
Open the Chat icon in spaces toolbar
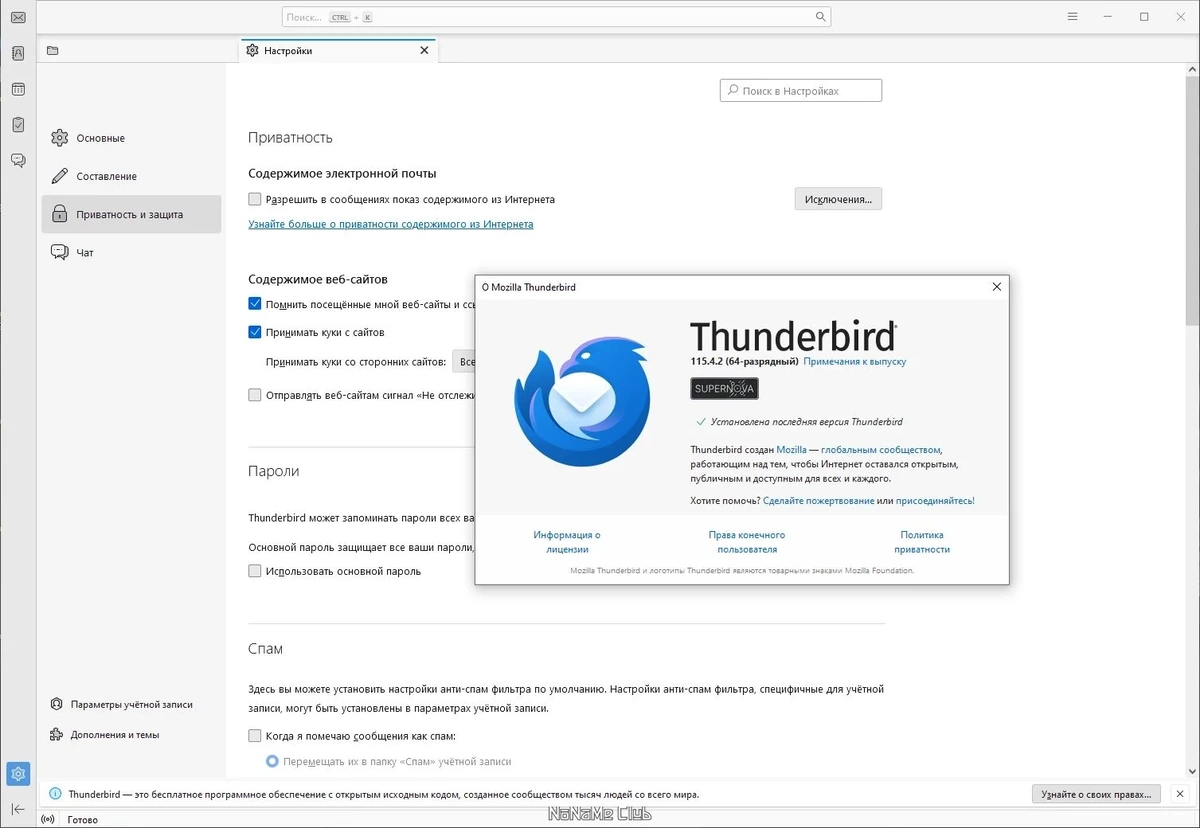(18, 160)
